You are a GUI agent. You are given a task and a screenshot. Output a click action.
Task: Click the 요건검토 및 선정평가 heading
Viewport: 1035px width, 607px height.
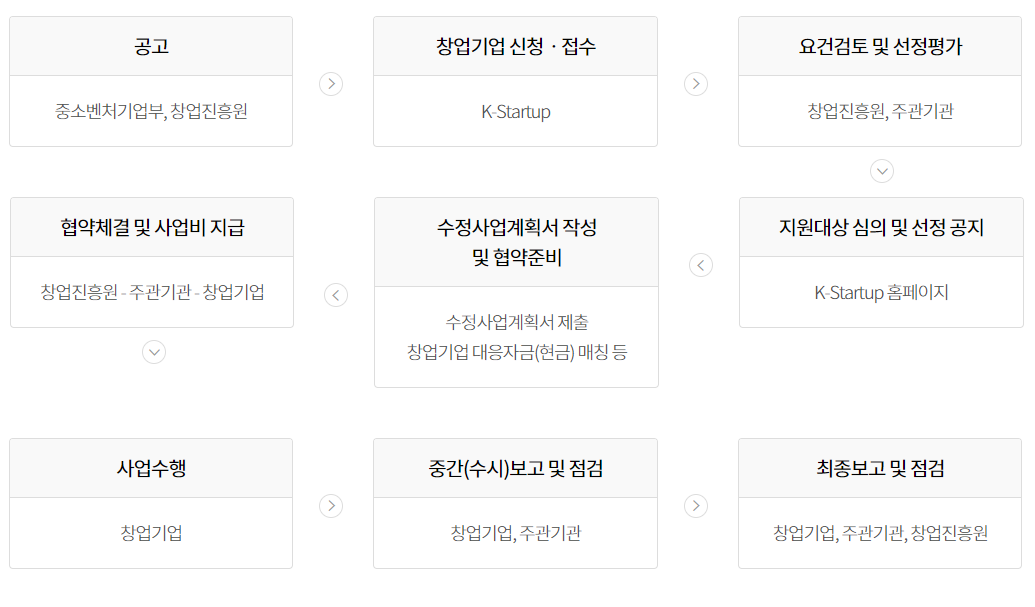coord(881,46)
